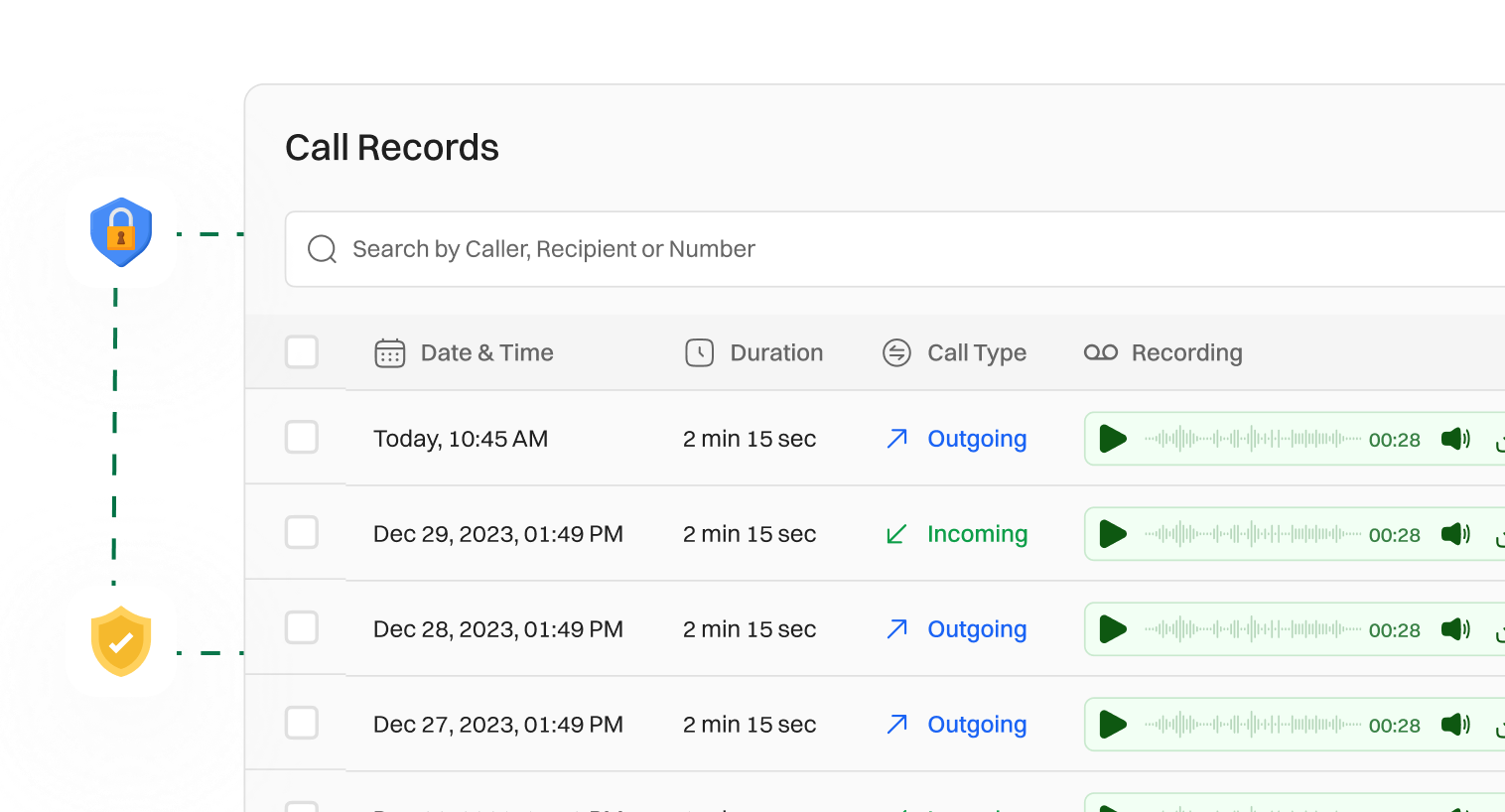Play the Dec 29 incoming call recording
This screenshot has width=1505, height=812.
pos(1113,534)
